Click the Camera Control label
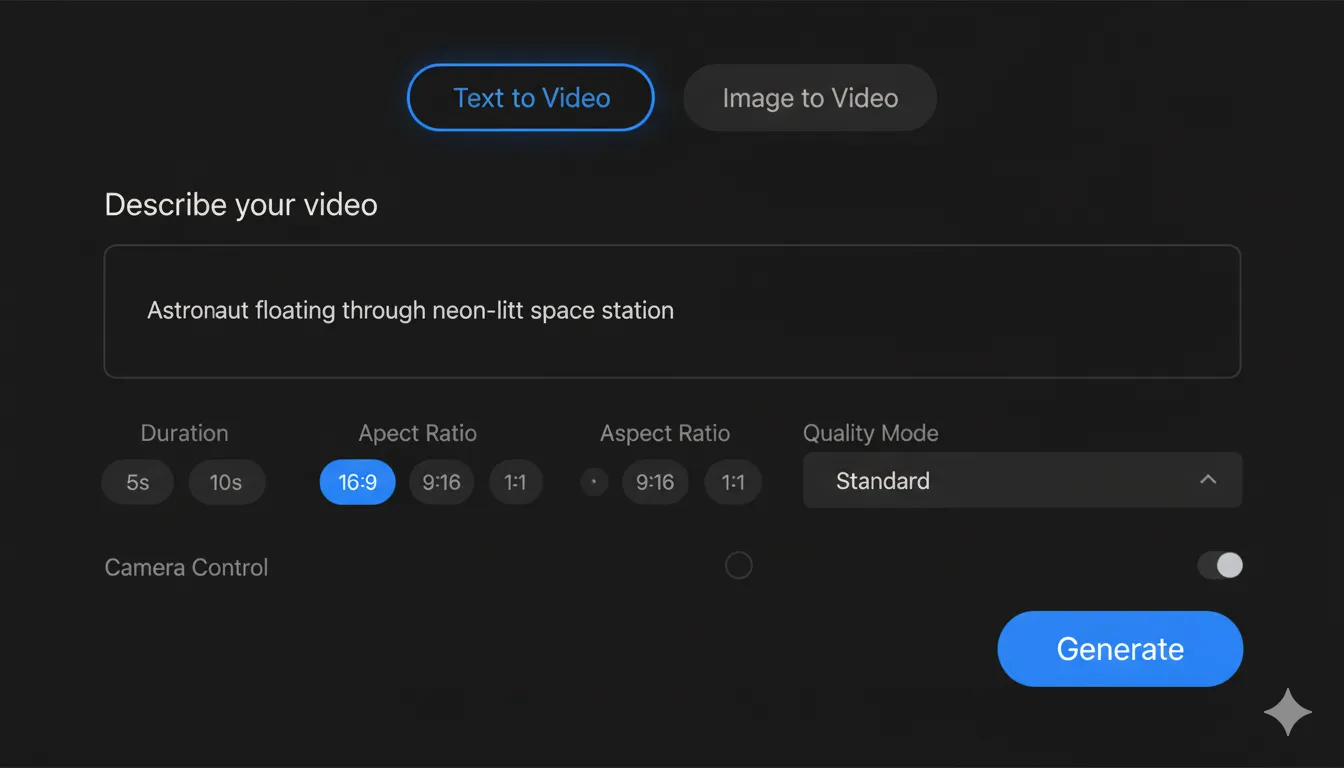This screenshot has height=768, width=1344. click(x=185, y=567)
